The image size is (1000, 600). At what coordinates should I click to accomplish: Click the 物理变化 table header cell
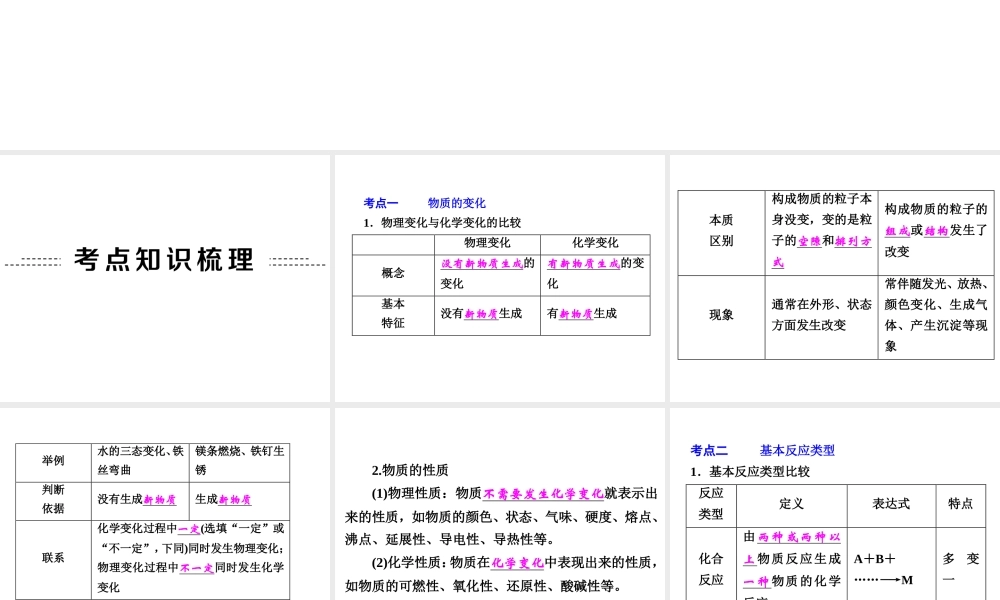[x=487, y=244]
